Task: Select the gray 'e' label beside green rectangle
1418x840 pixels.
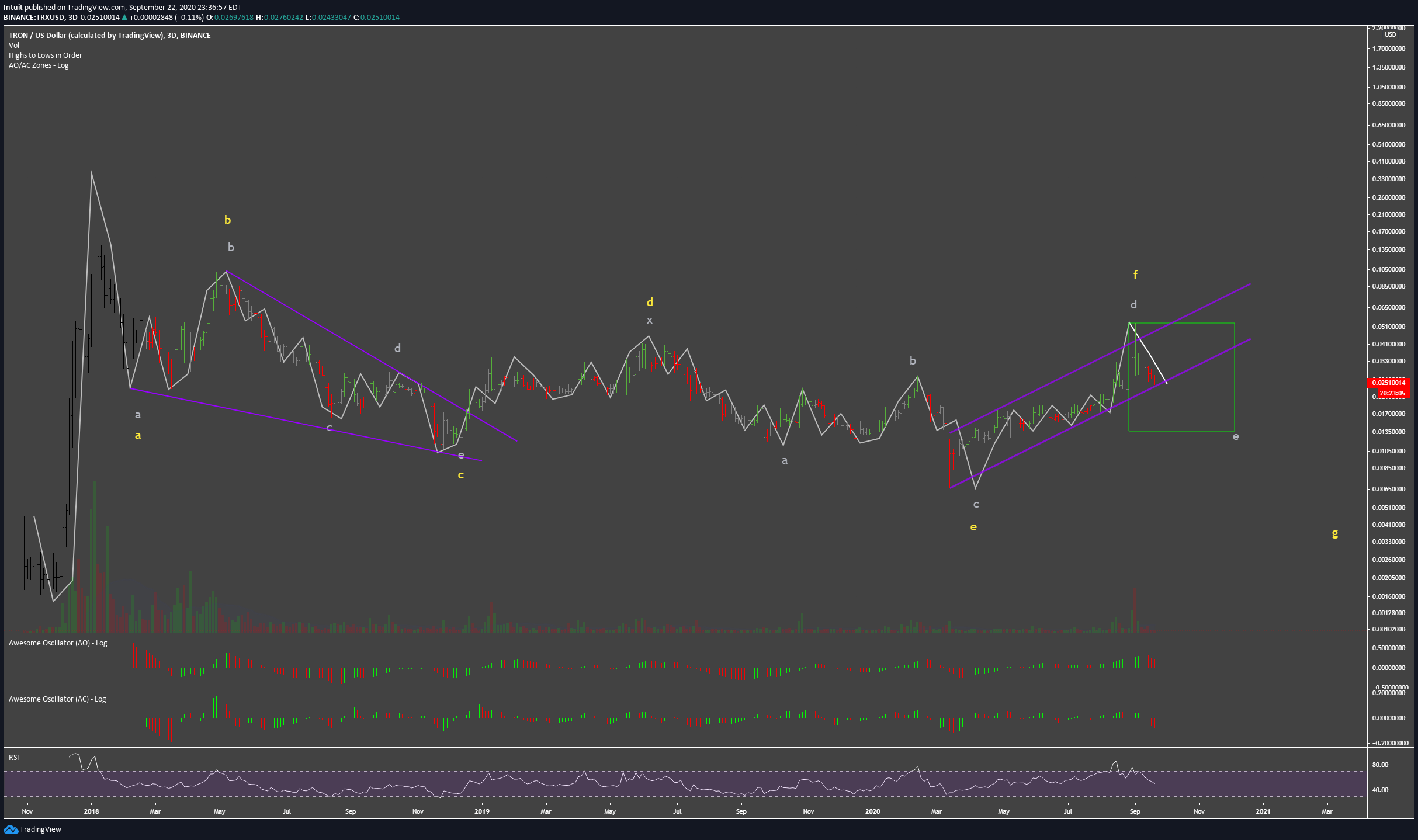Action: tap(1236, 436)
